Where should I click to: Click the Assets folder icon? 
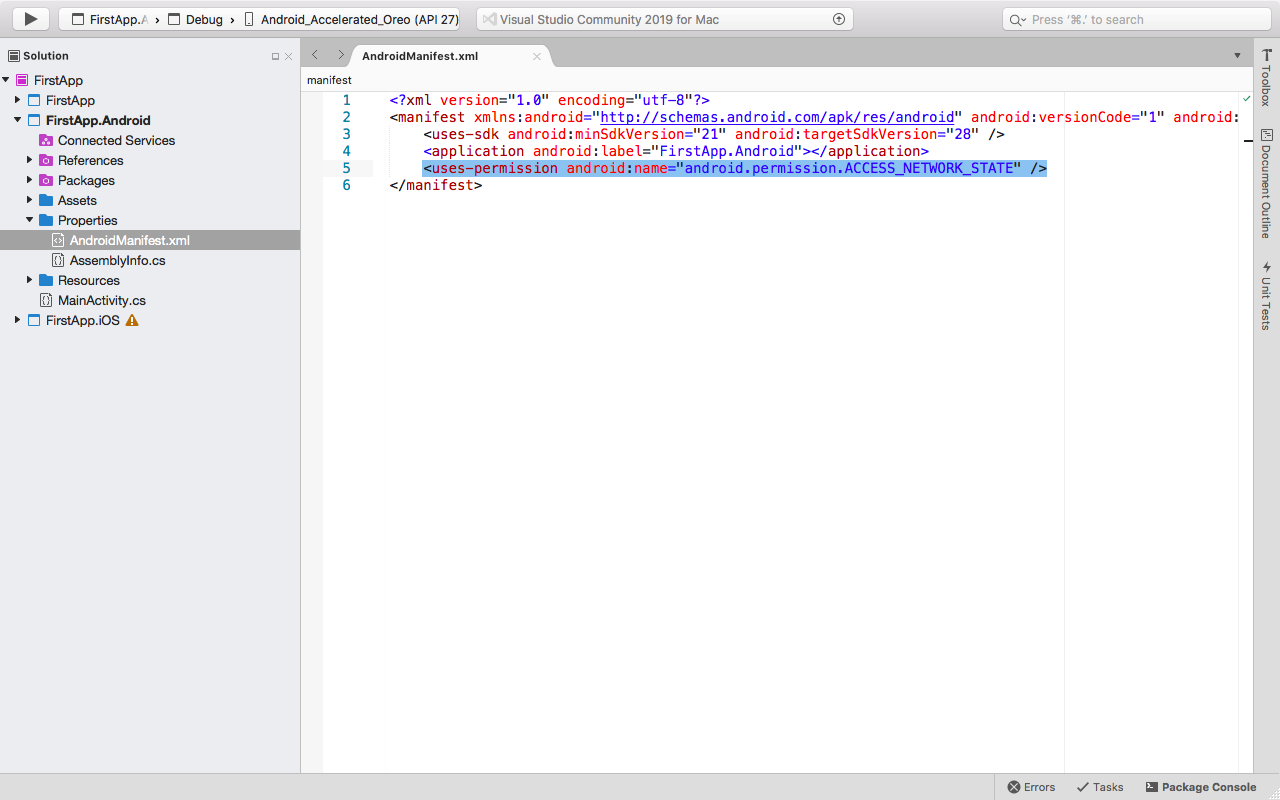click(x=46, y=200)
